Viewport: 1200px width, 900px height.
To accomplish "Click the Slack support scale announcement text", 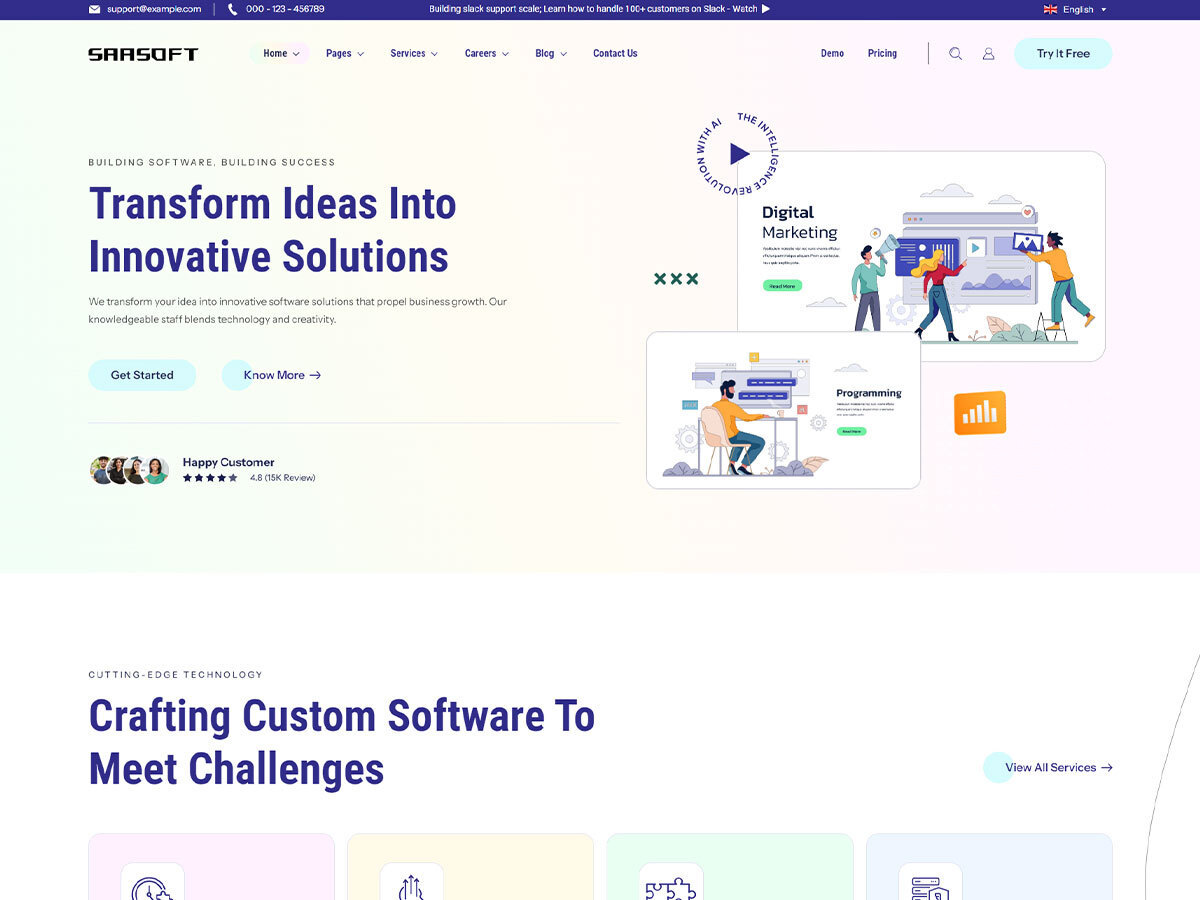I will [593, 9].
